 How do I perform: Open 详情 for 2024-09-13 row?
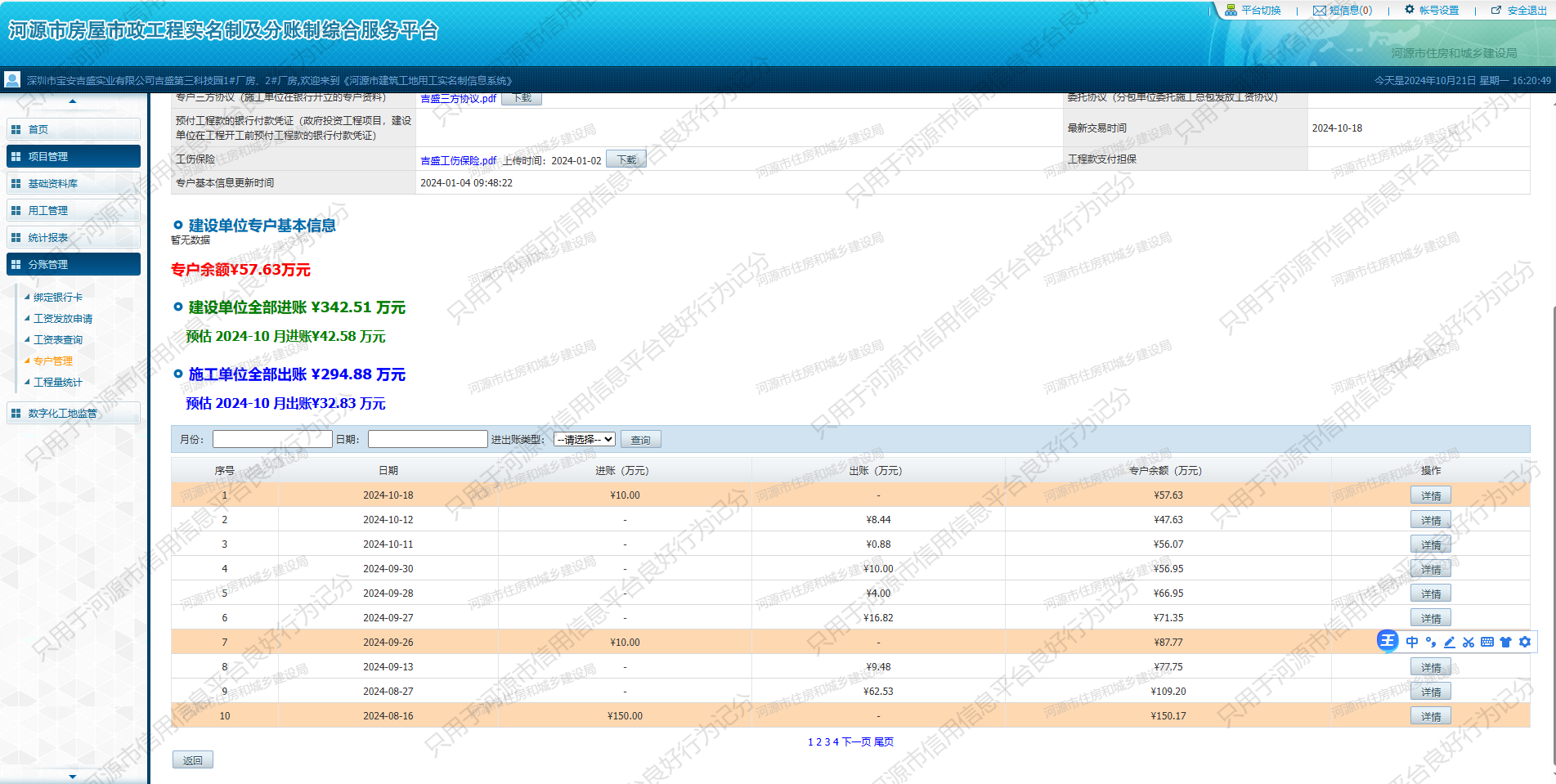tap(1431, 667)
